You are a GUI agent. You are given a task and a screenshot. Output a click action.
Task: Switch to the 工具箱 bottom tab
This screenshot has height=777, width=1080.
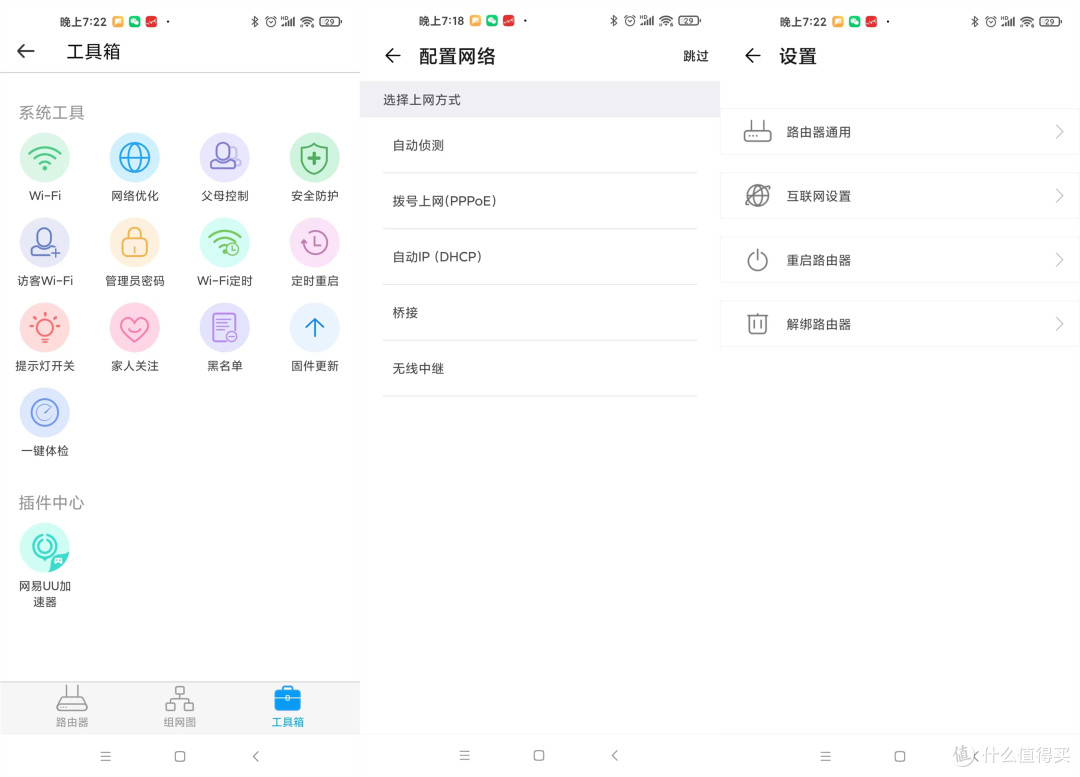point(287,706)
